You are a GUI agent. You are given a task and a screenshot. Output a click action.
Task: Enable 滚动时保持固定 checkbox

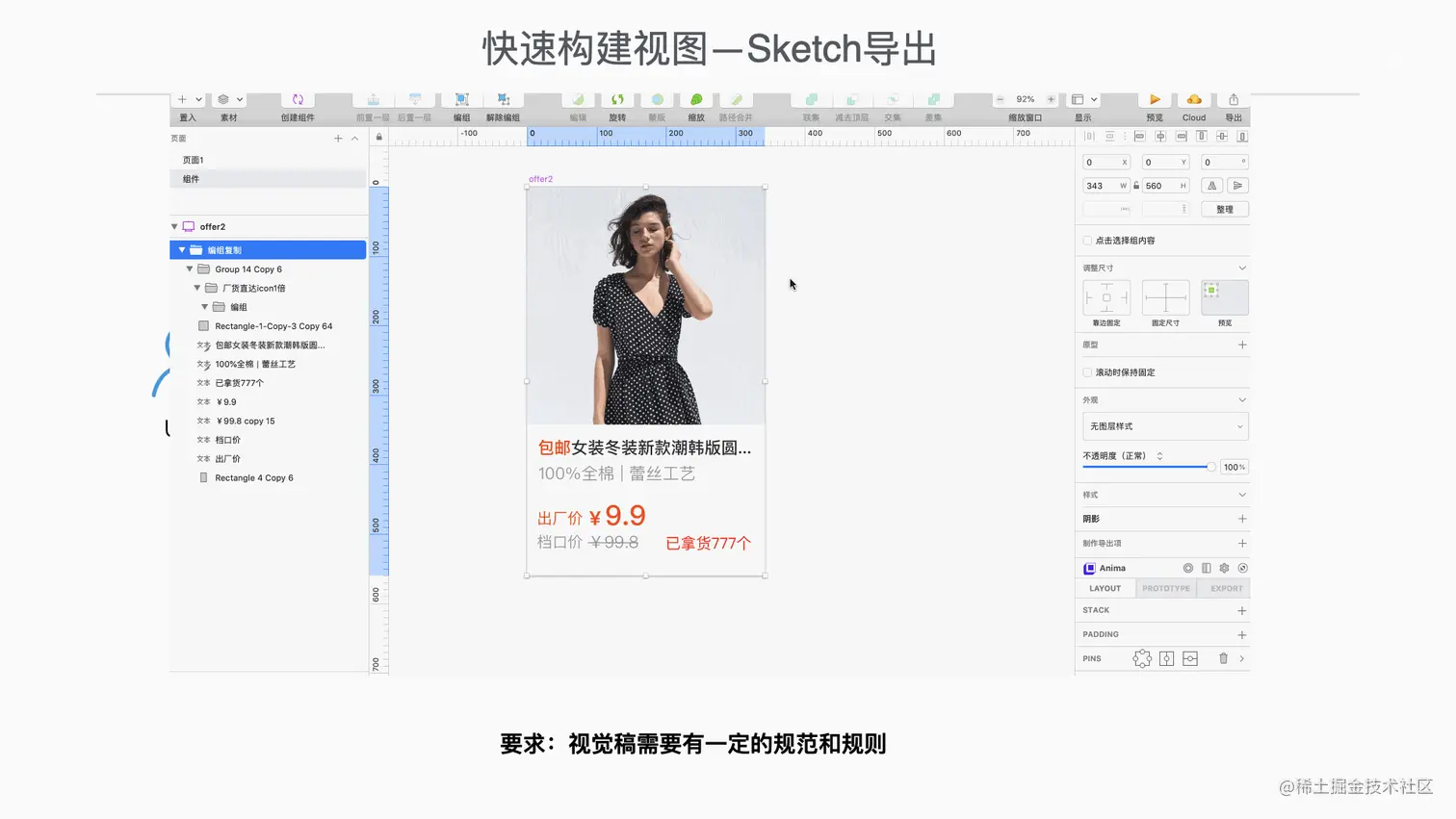tap(1087, 372)
